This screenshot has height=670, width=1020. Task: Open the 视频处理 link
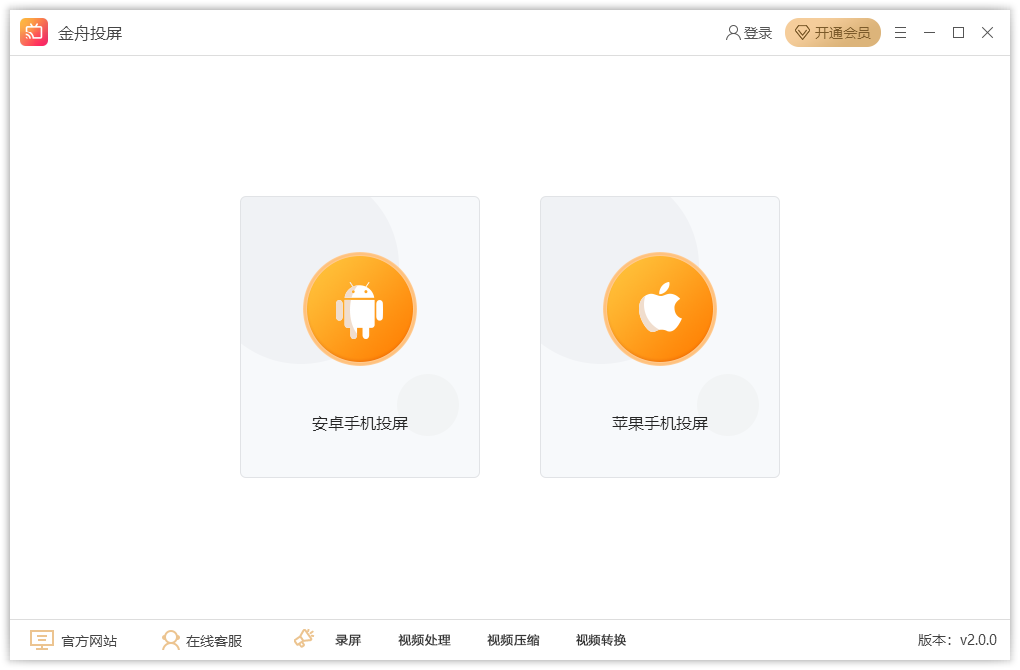point(424,640)
